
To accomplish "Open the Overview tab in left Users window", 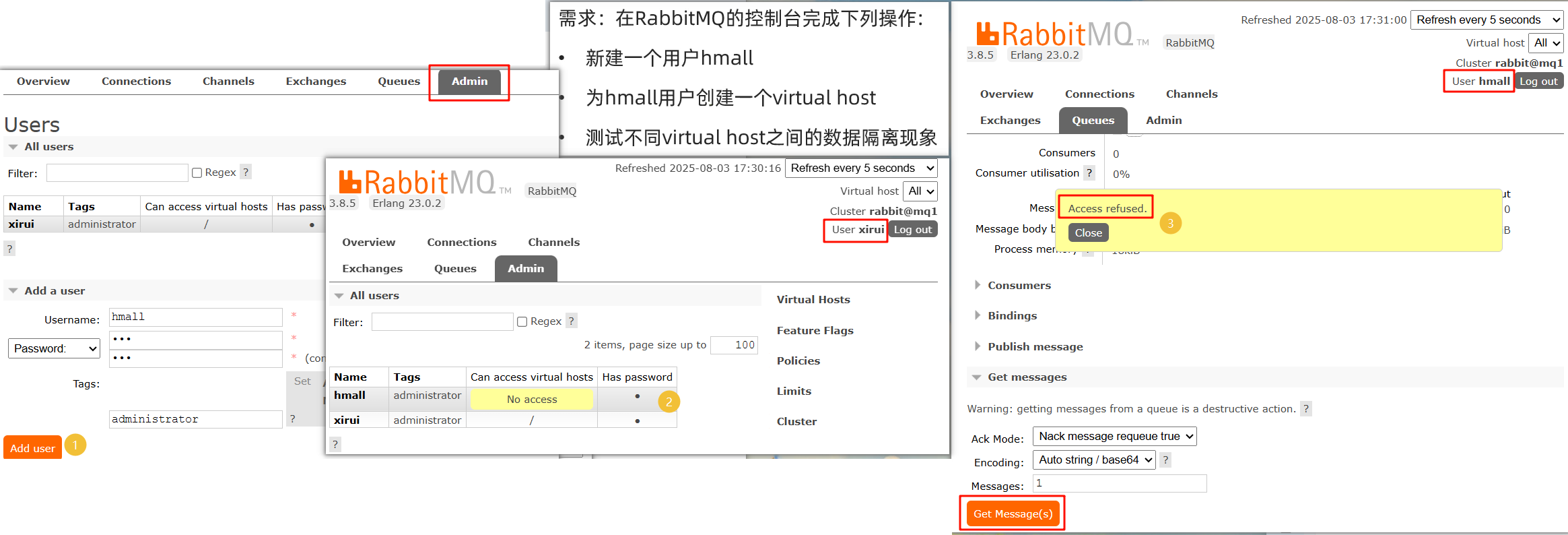I will 43,82.
